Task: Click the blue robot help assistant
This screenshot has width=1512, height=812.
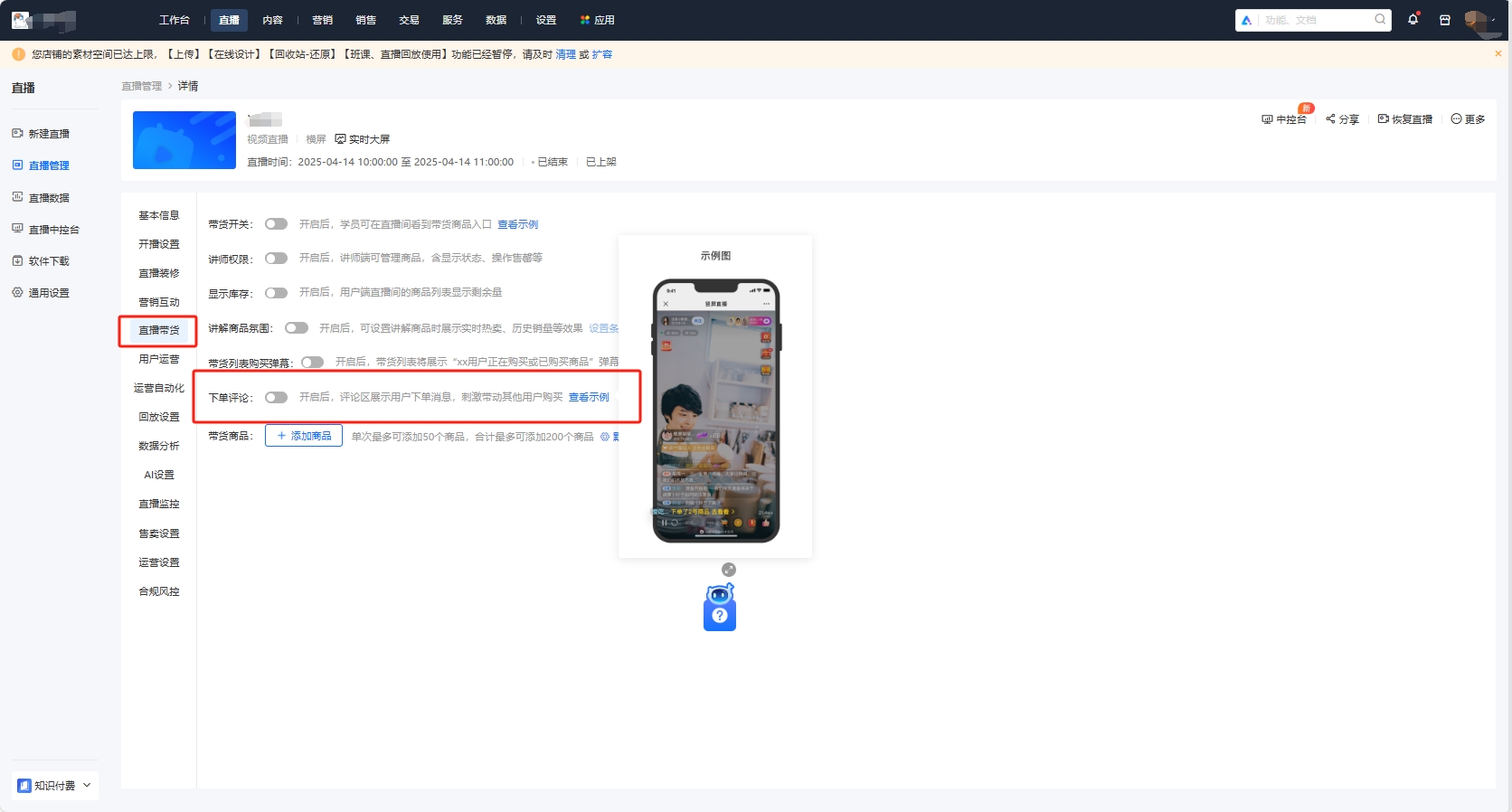Action: [x=720, y=608]
